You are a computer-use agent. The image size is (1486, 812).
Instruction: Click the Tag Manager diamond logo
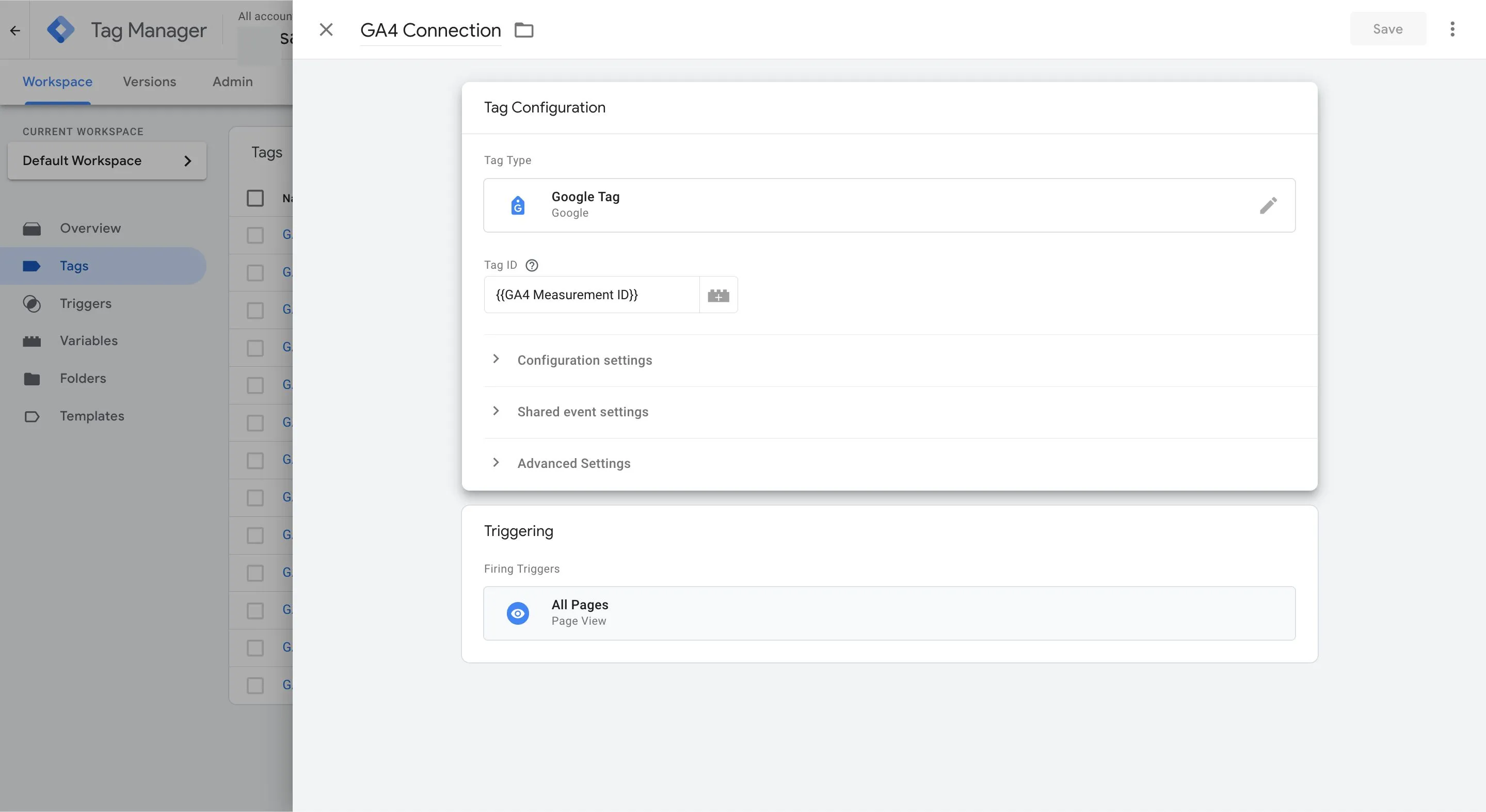[60, 29]
